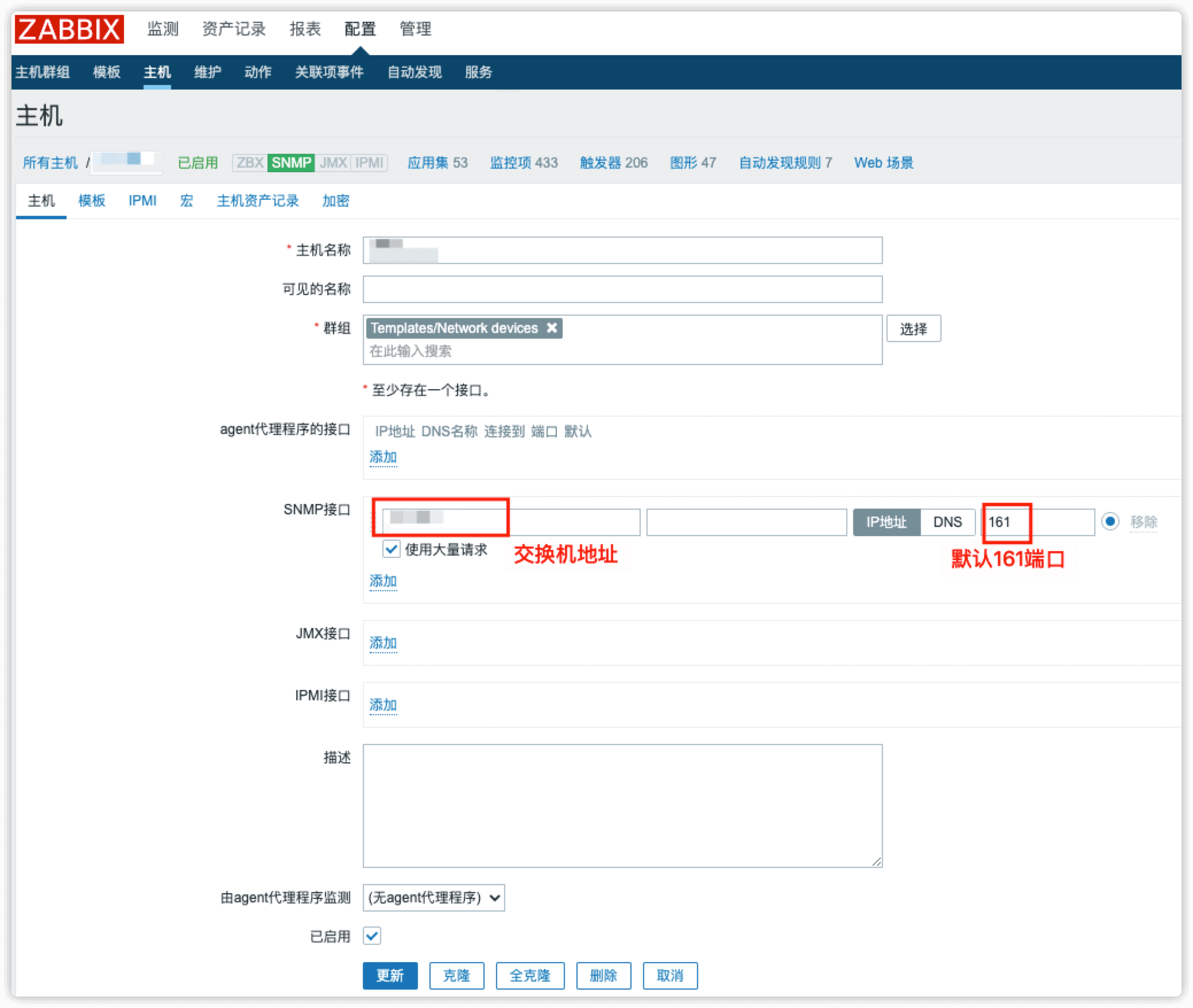Select the default SNMP interface radio button
This screenshot has height=1008, width=1193.
pos(1110,521)
